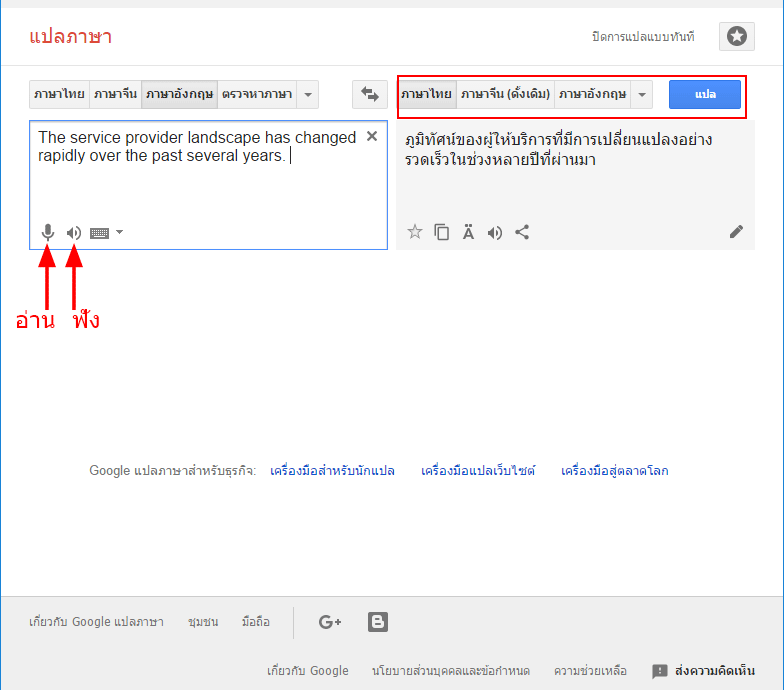Viewport: 784px width, 690px height.
Task: Open the virtual keyboard input tool
Action: (x=100, y=233)
